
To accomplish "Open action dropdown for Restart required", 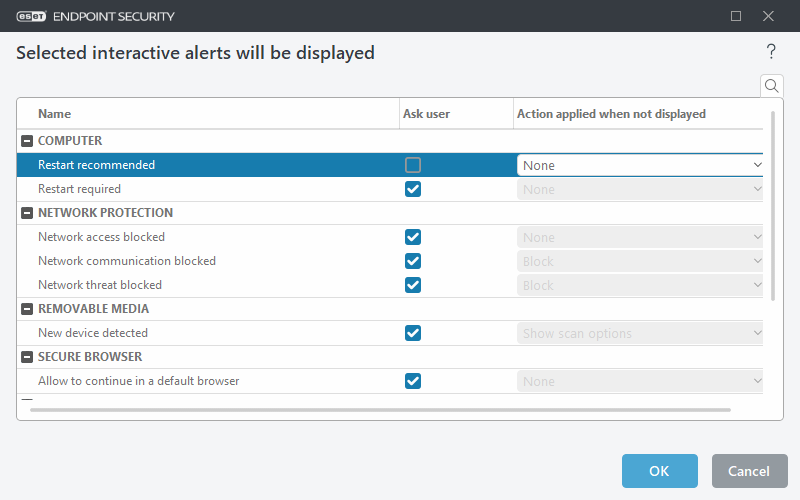I will tap(640, 189).
